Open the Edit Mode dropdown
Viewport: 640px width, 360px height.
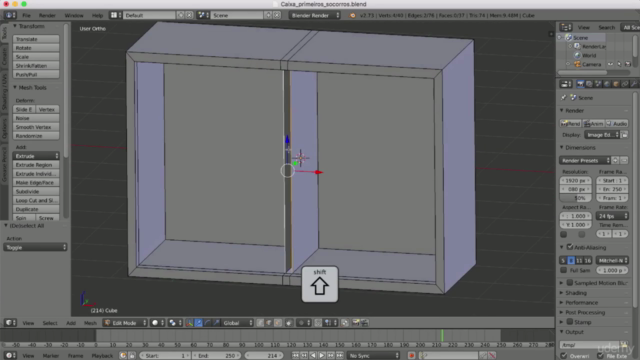coord(125,322)
